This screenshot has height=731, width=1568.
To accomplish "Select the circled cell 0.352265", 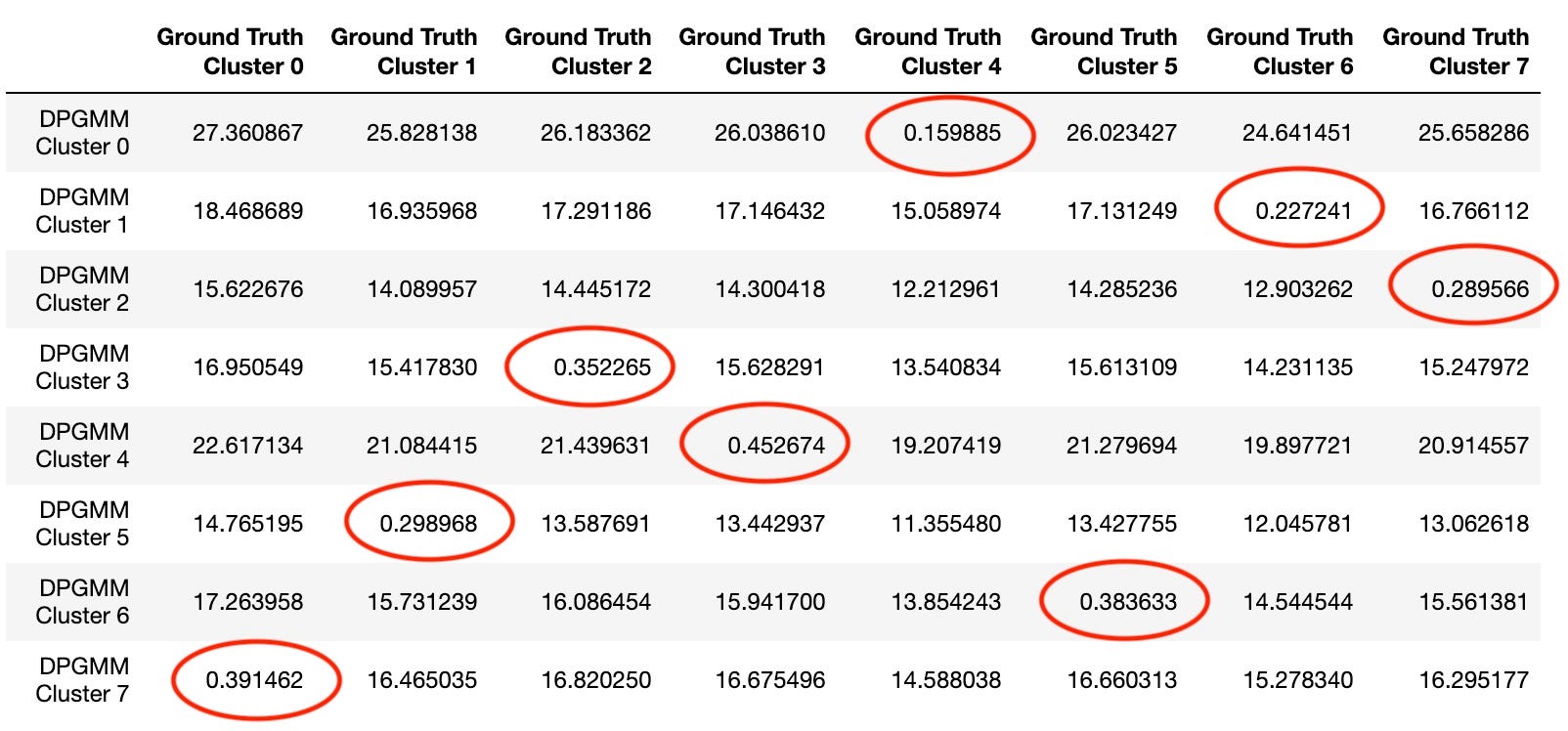I will click(601, 367).
